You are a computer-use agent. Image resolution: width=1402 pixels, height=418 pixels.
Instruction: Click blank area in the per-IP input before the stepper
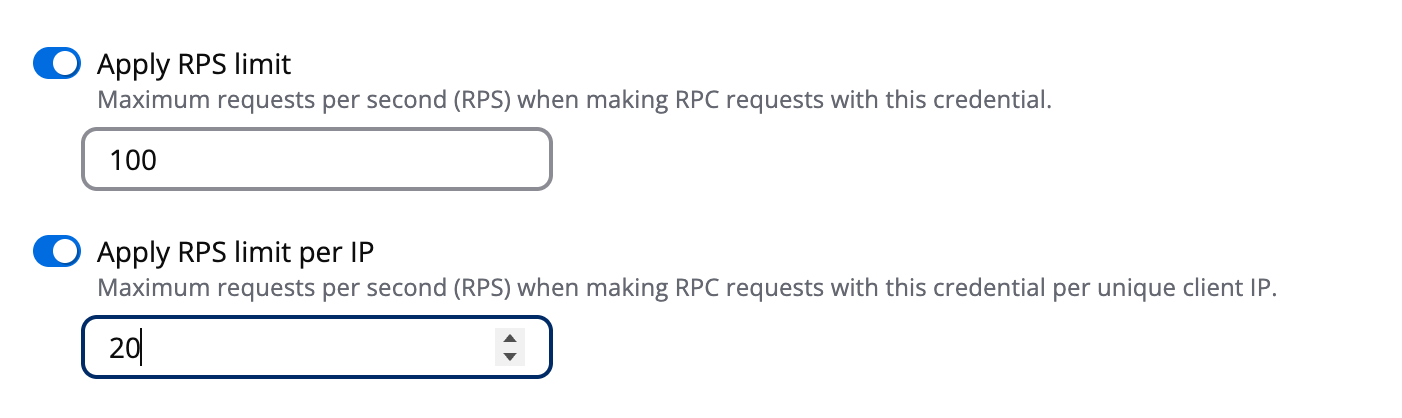[350, 347]
